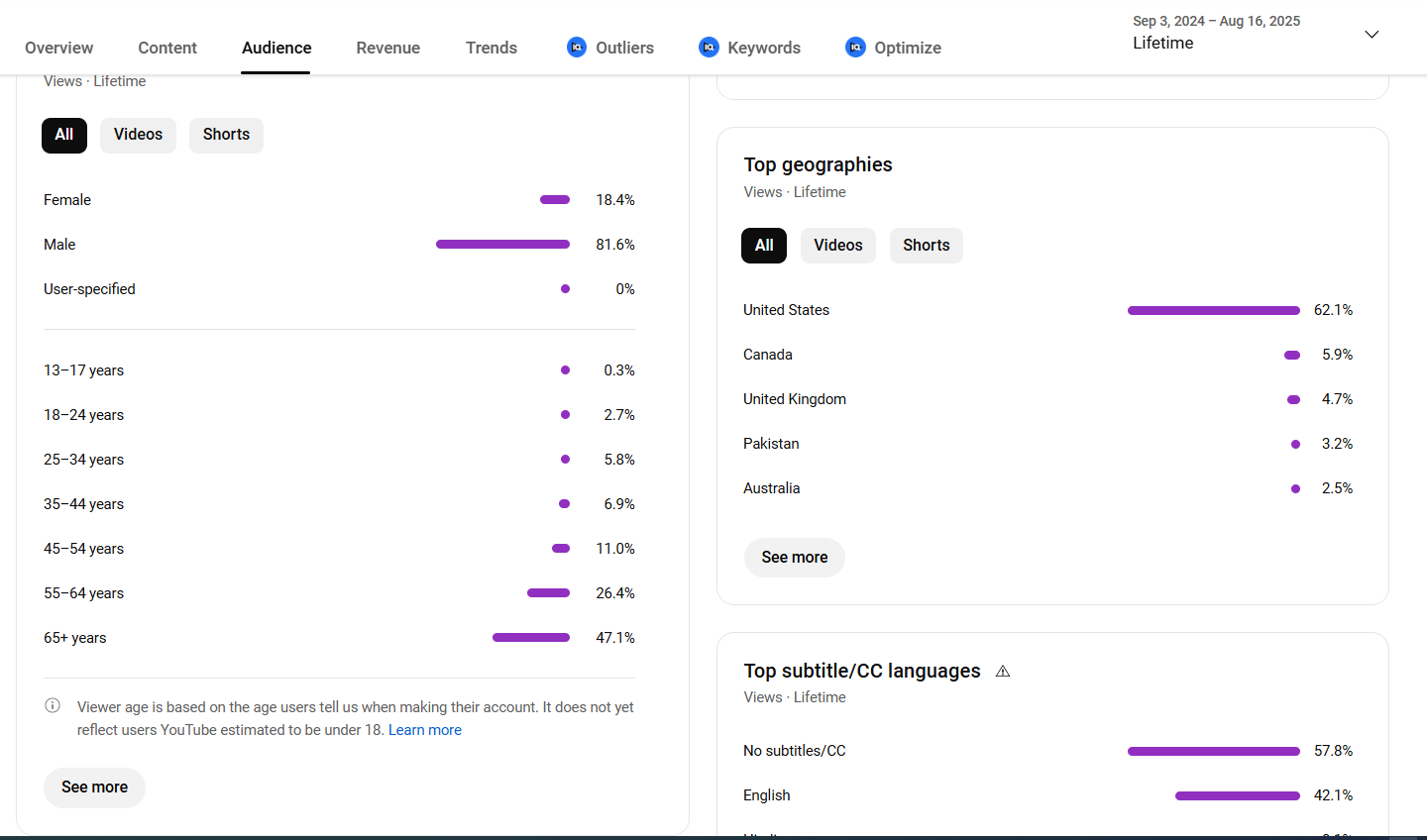Select the Videos filter in gender and age card
This screenshot has width=1427, height=840.
pos(138,135)
